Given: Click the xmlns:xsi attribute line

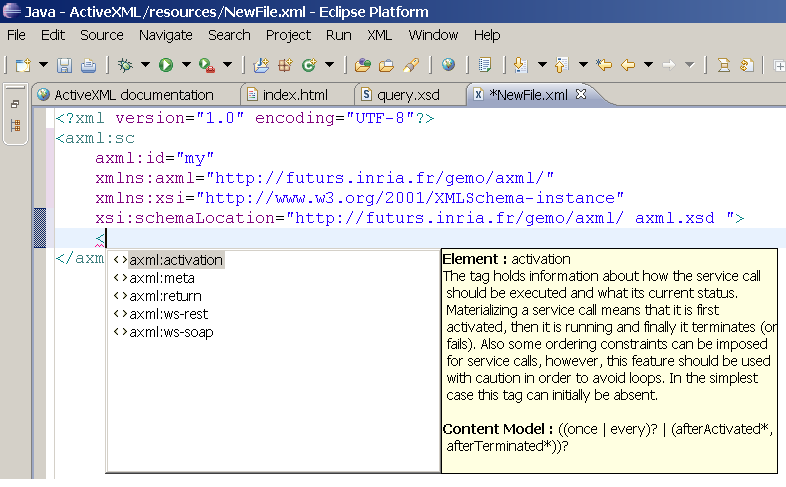Looking at the screenshot, I should (359, 198).
